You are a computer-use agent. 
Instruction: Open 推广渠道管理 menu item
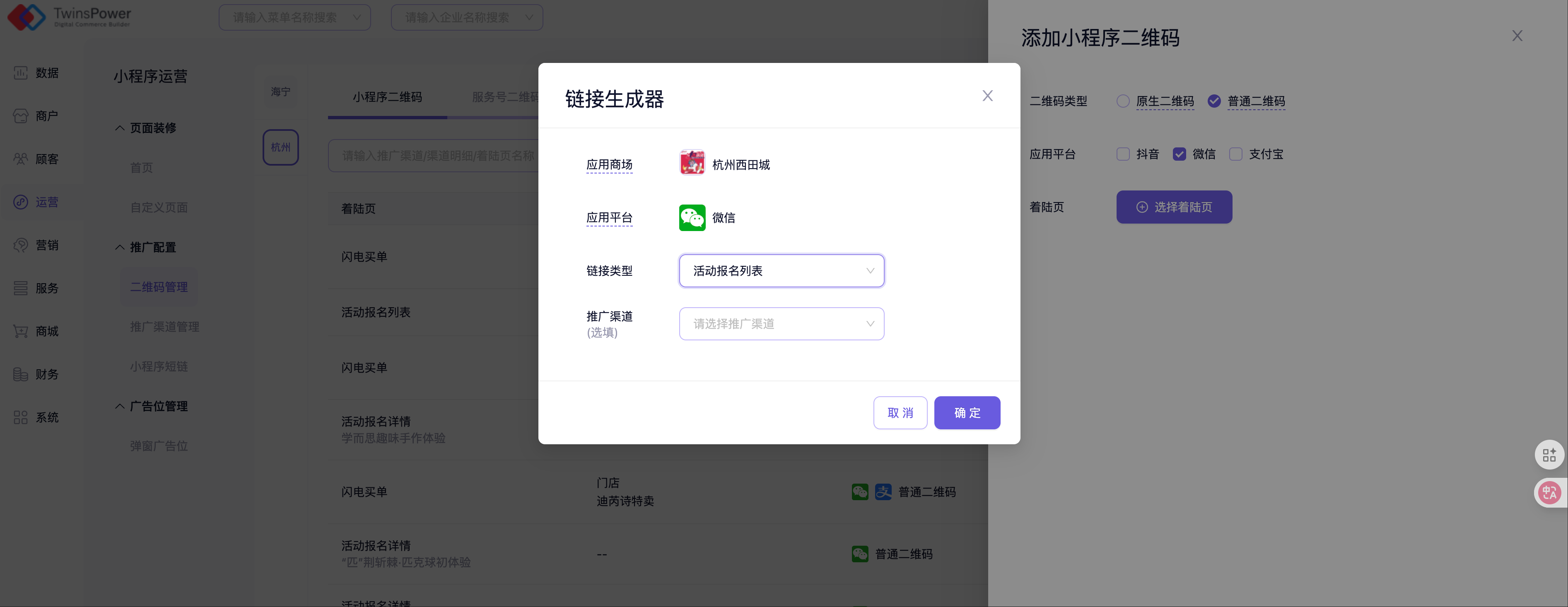164,327
